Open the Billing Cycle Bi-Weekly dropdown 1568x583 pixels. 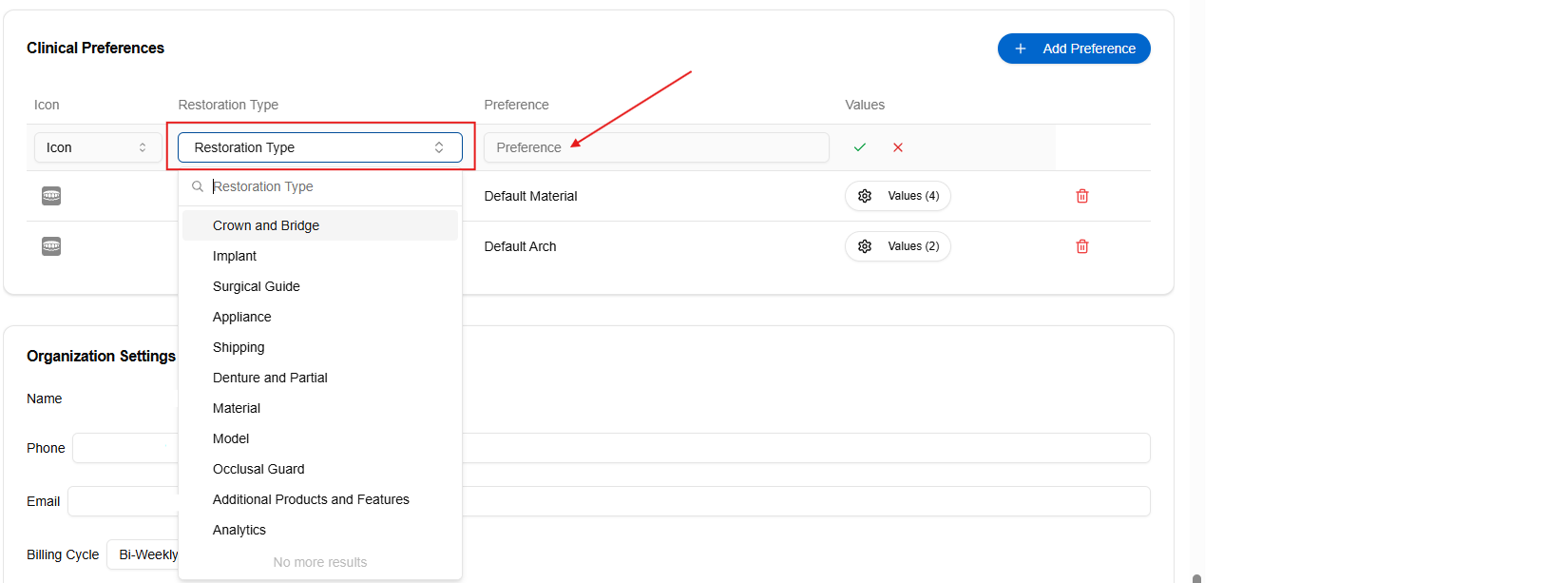point(143,554)
